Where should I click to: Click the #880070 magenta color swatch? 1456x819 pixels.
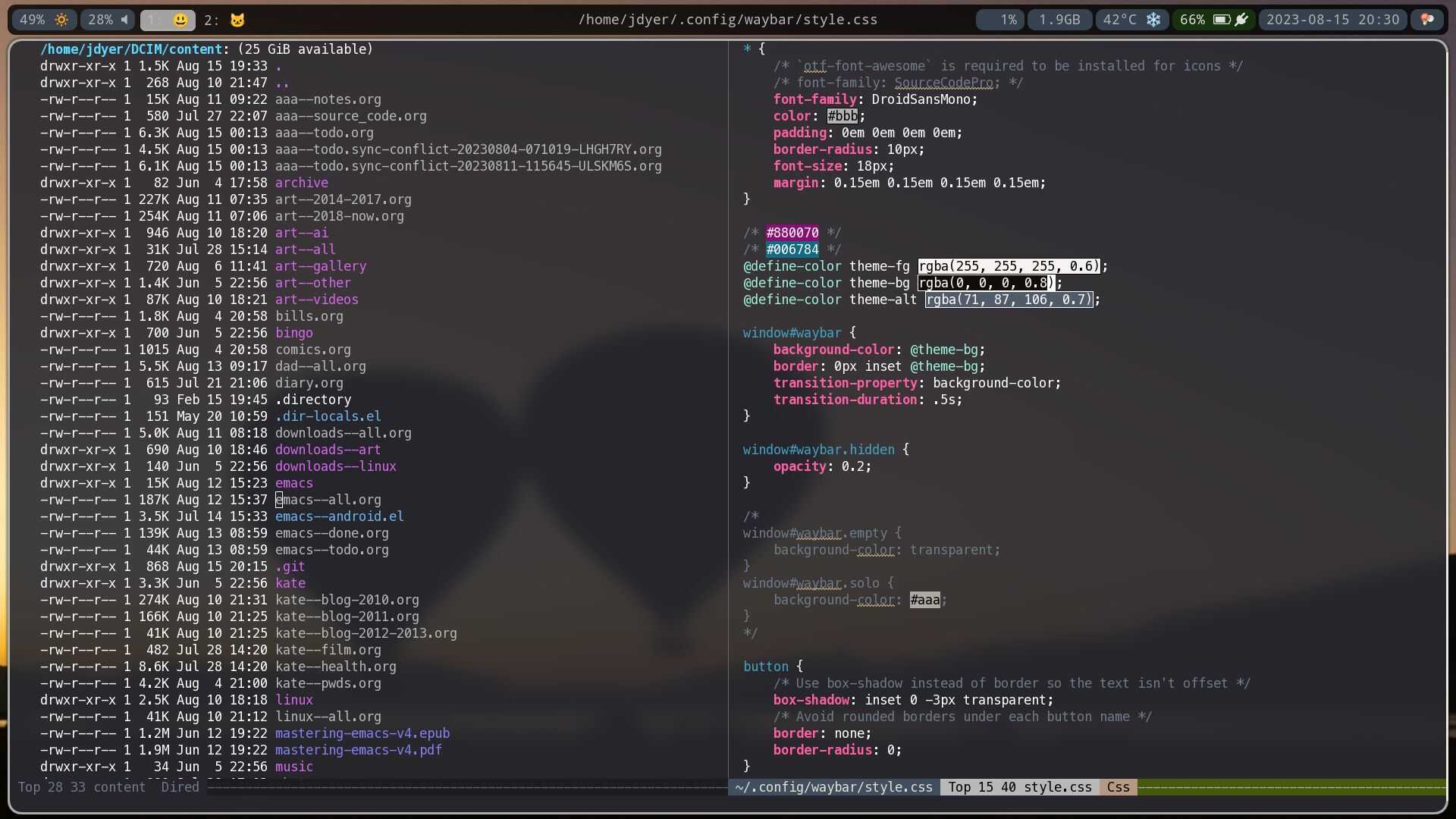[x=792, y=233]
